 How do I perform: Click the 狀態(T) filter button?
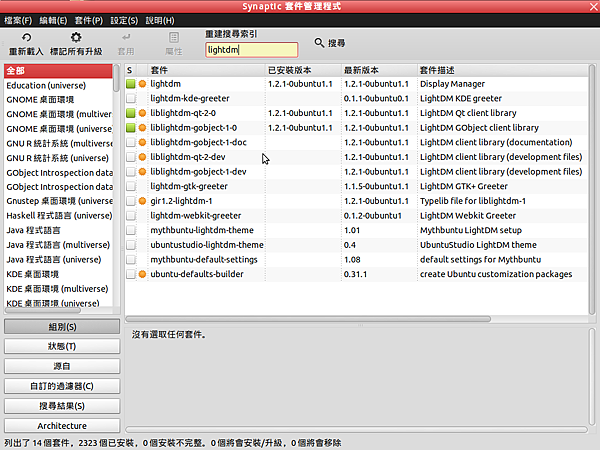click(62, 346)
